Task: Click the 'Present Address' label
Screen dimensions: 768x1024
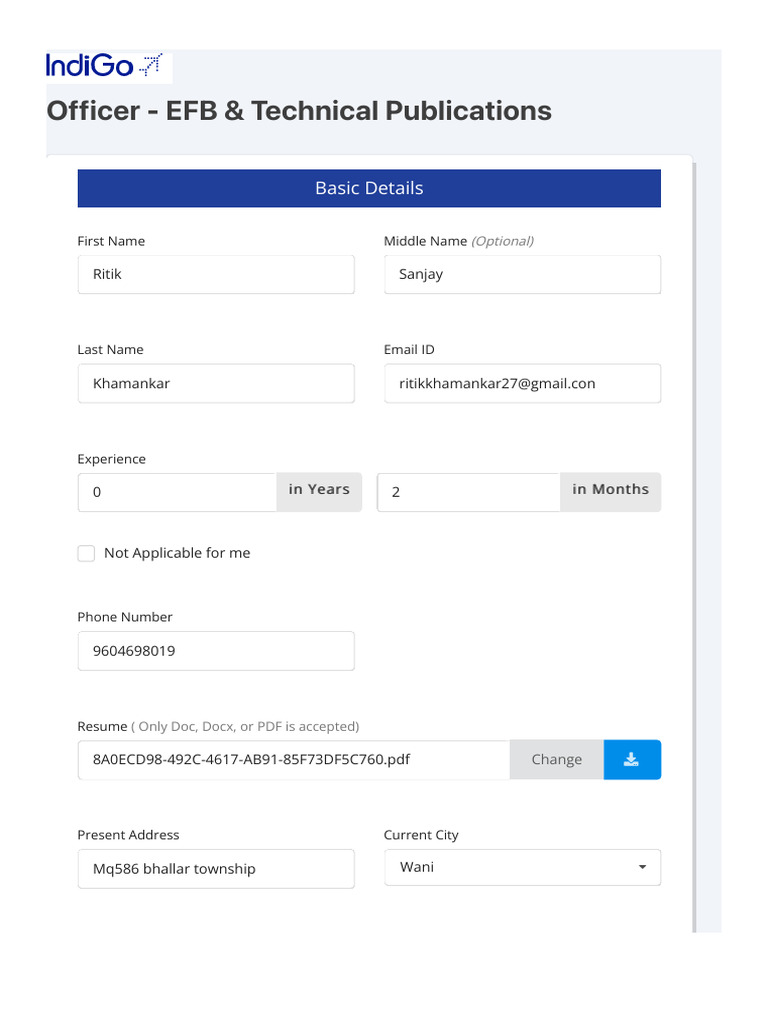Action: coord(128,835)
